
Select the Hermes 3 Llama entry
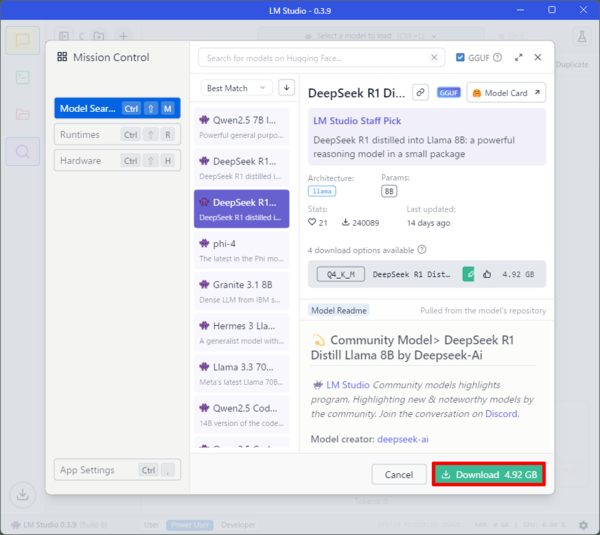click(241, 333)
